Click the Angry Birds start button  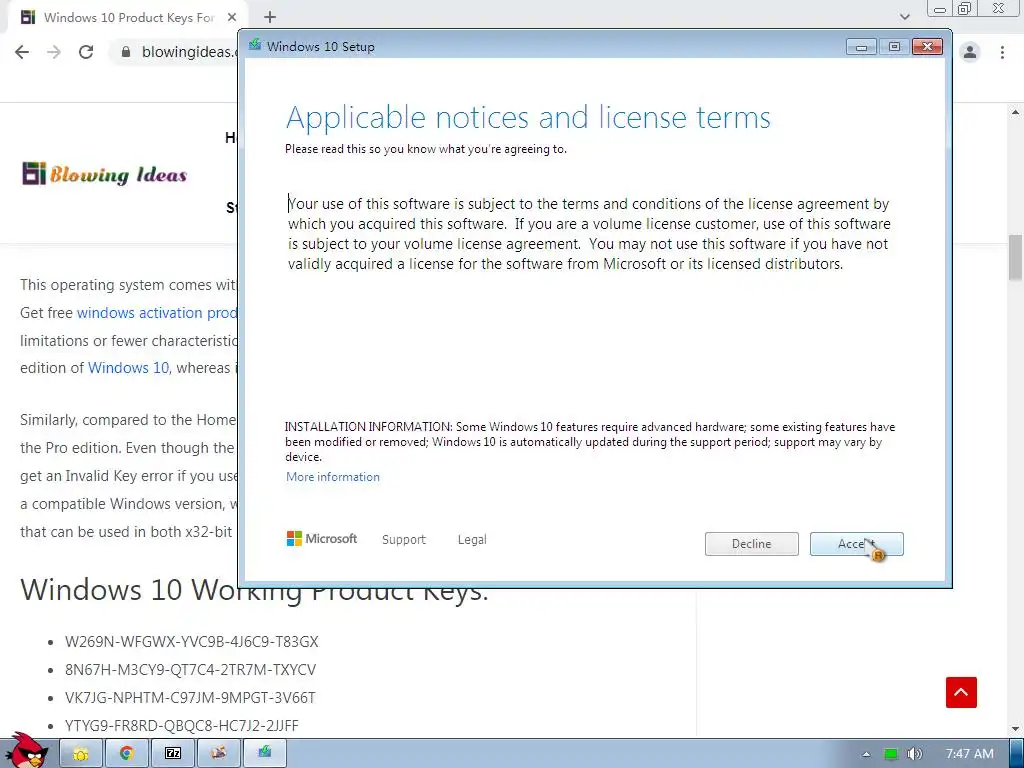[26, 750]
